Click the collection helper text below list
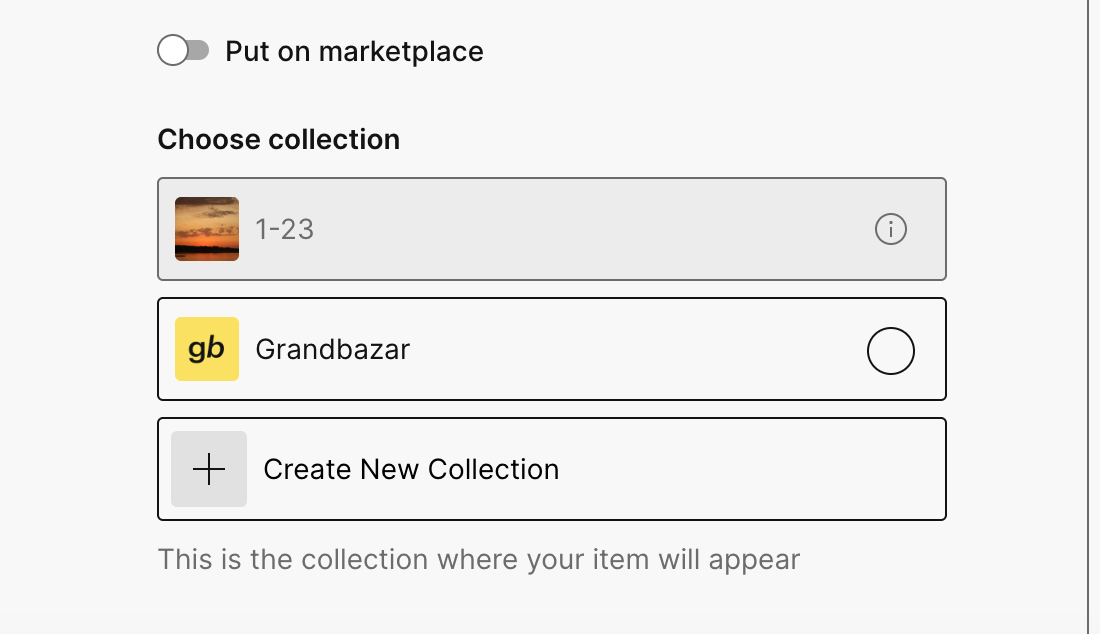This screenshot has height=634, width=1100. [x=478, y=560]
